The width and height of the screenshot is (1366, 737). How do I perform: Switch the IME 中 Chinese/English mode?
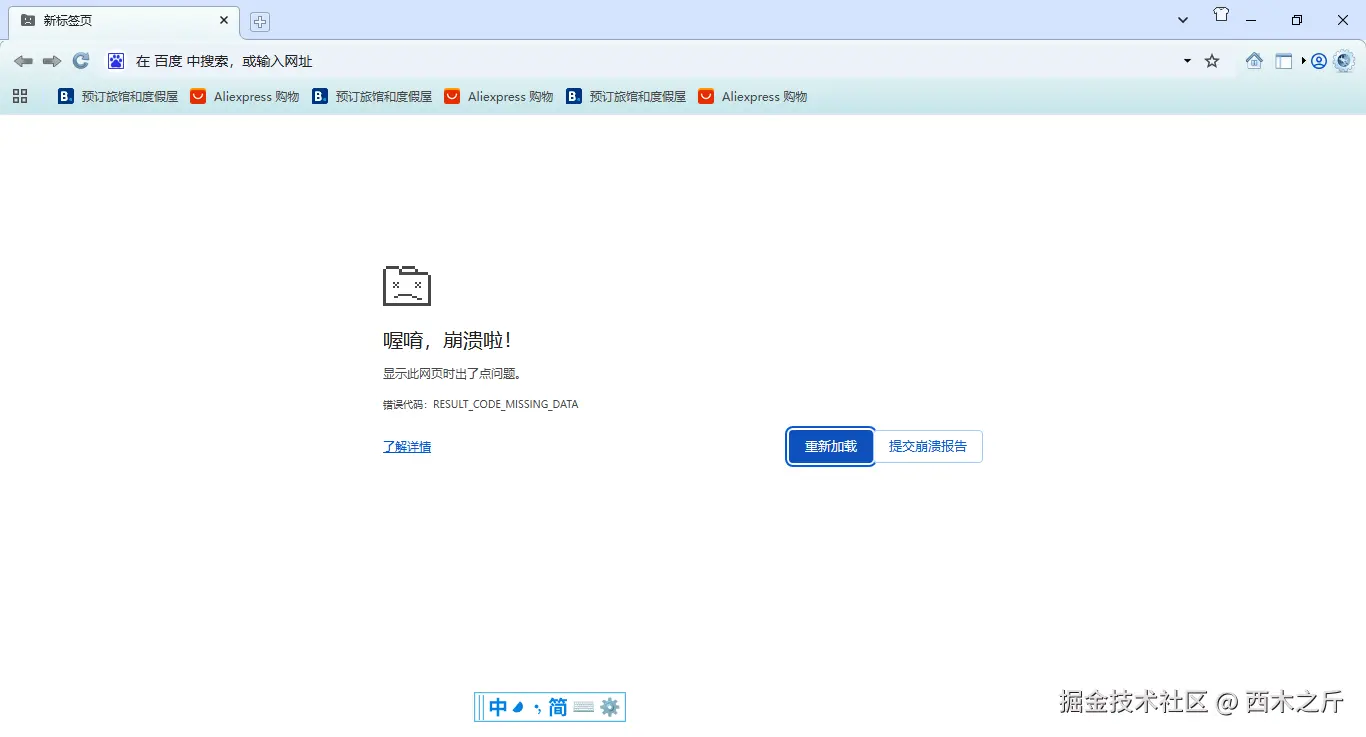pos(498,708)
